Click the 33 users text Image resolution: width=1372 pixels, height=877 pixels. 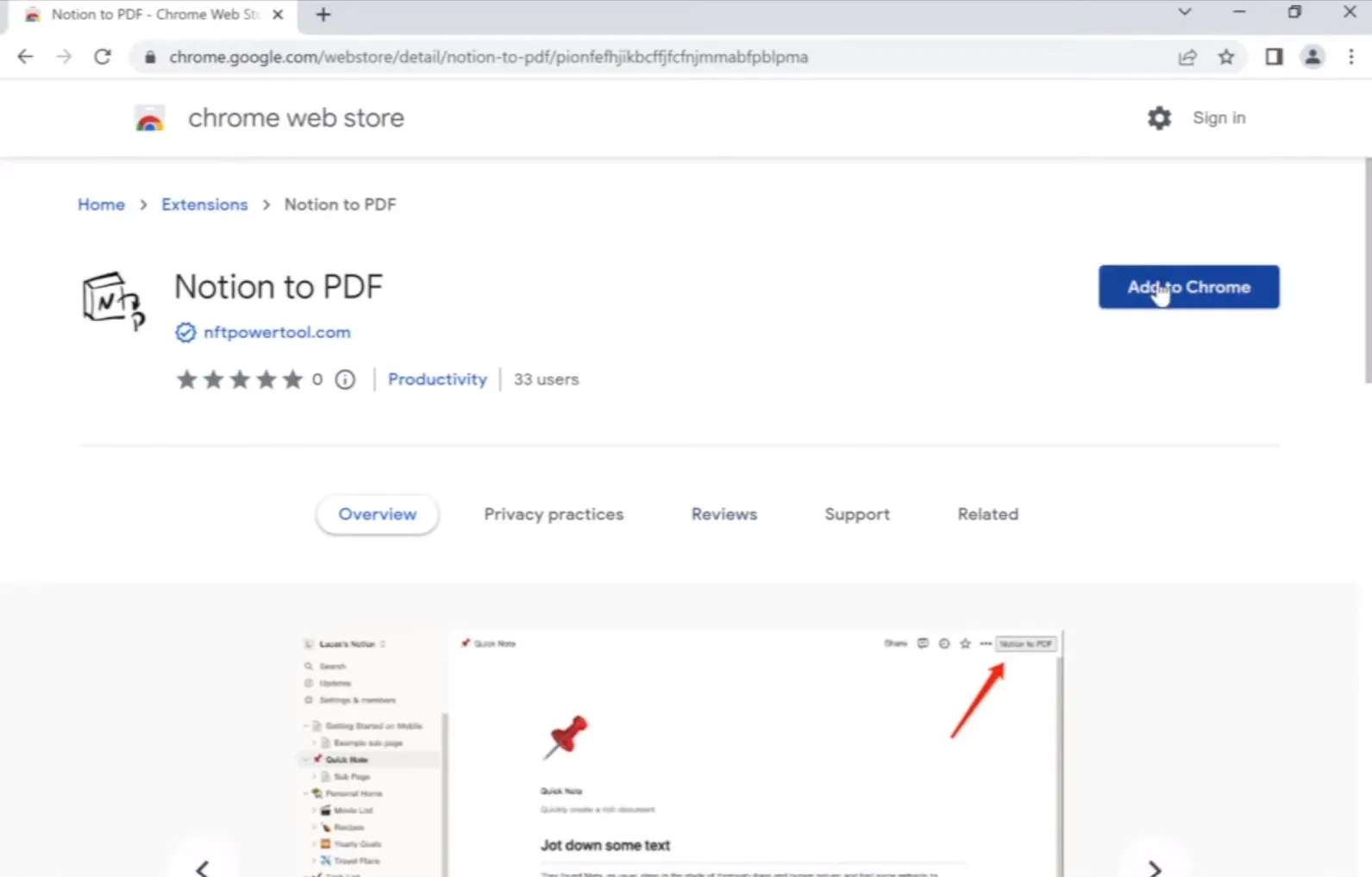coord(546,379)
